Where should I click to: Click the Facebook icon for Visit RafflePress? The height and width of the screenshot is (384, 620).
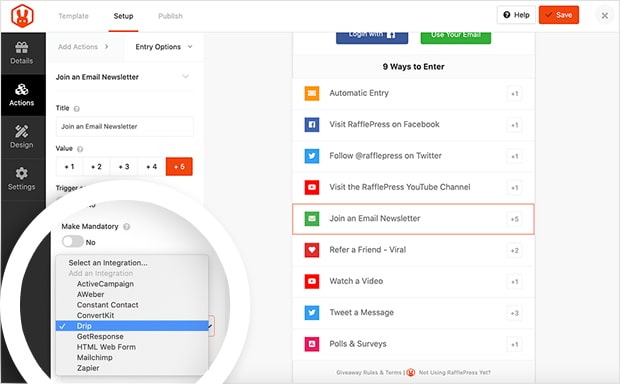[x=312, y=125]
